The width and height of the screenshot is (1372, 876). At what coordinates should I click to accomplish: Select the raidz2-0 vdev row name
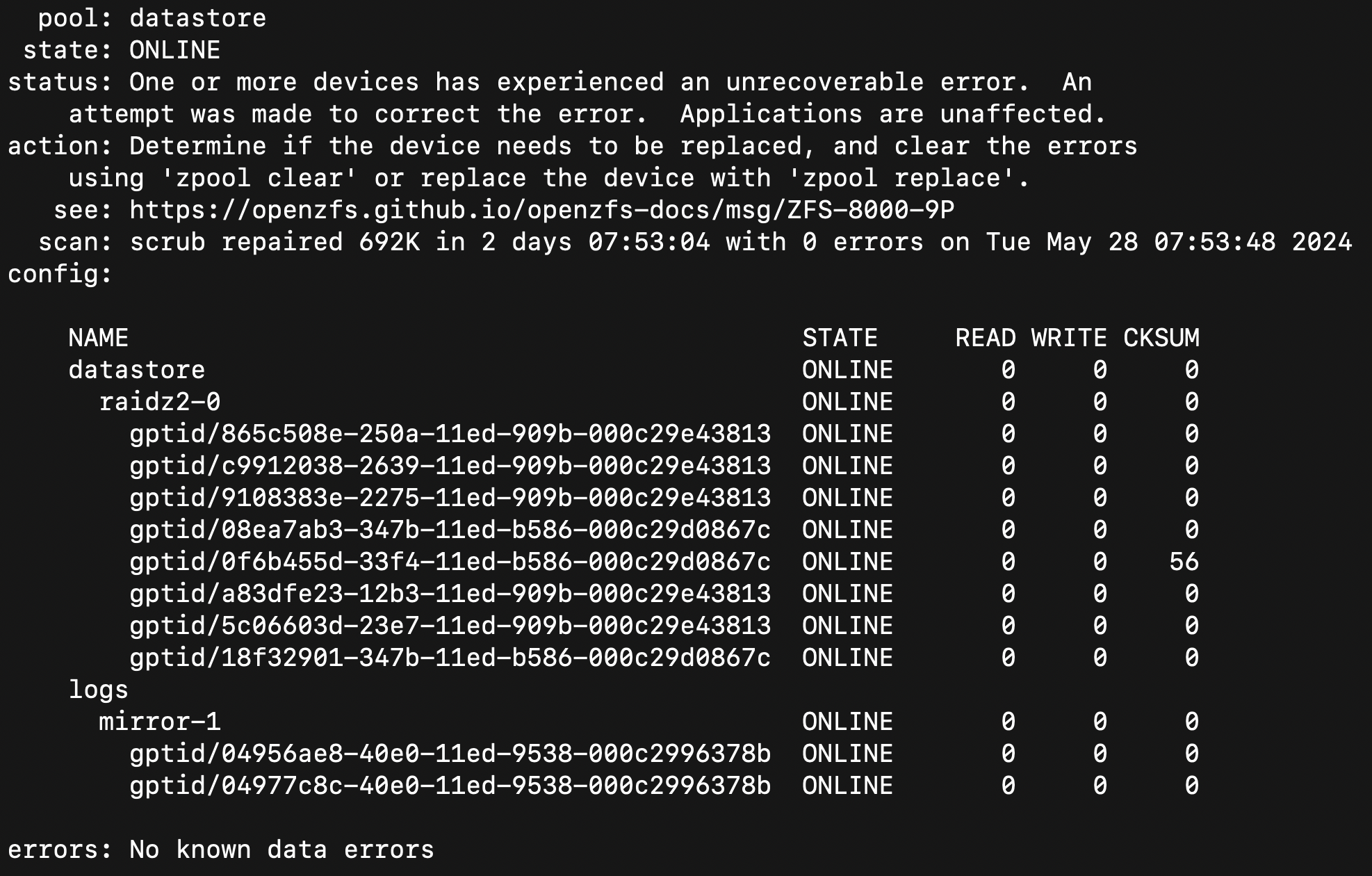[x=160, y=402]
